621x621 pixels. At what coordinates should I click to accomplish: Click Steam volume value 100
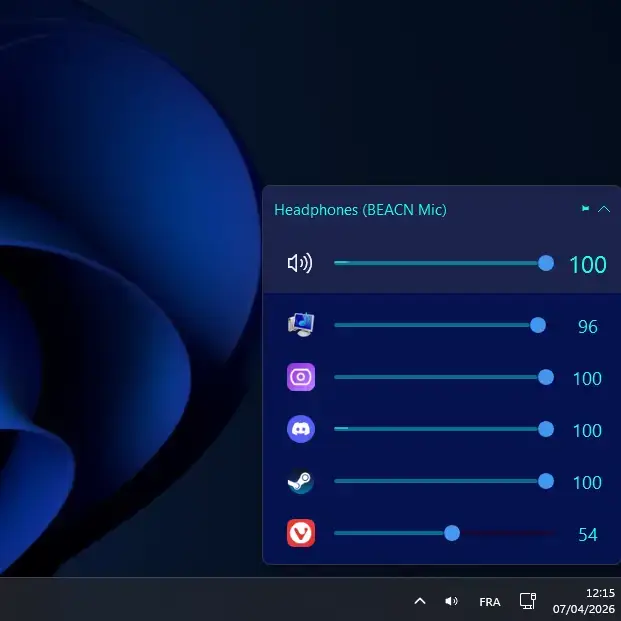tap(587, 482)
